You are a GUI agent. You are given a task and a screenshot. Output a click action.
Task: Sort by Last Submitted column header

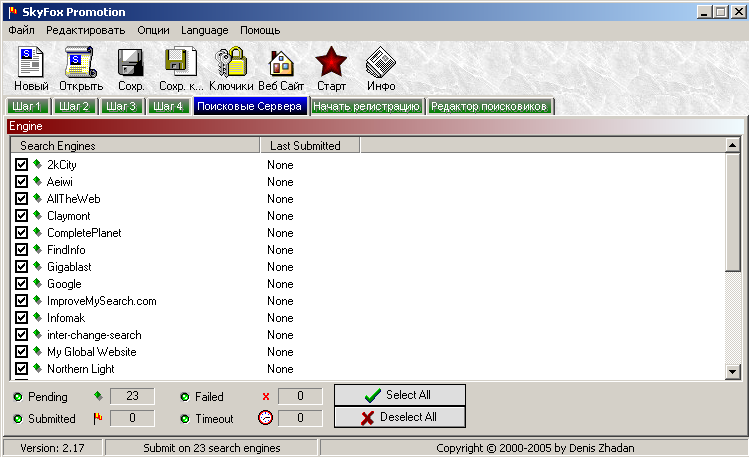(310, 146)
